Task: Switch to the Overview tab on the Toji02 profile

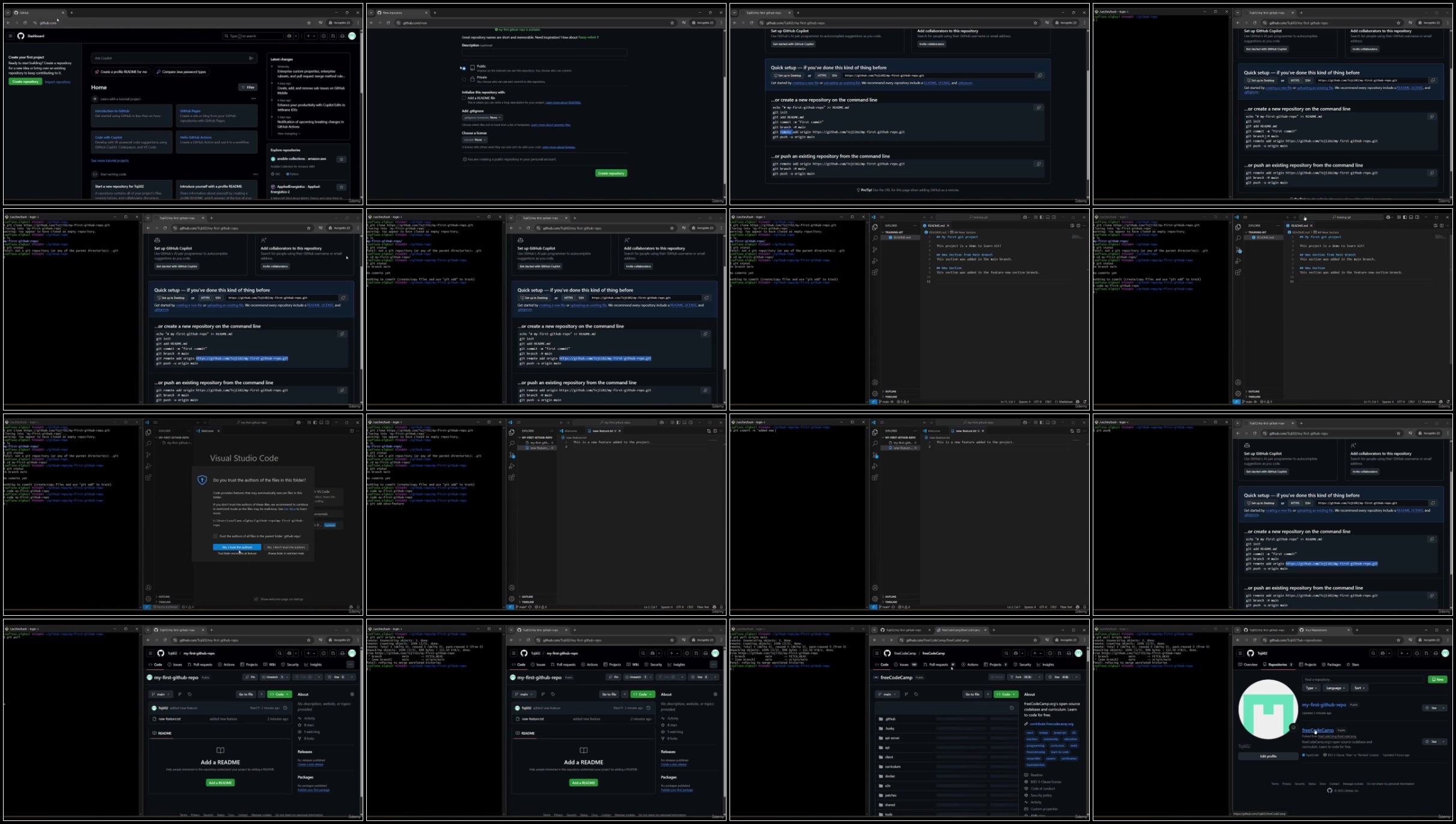Action: 1248,664
